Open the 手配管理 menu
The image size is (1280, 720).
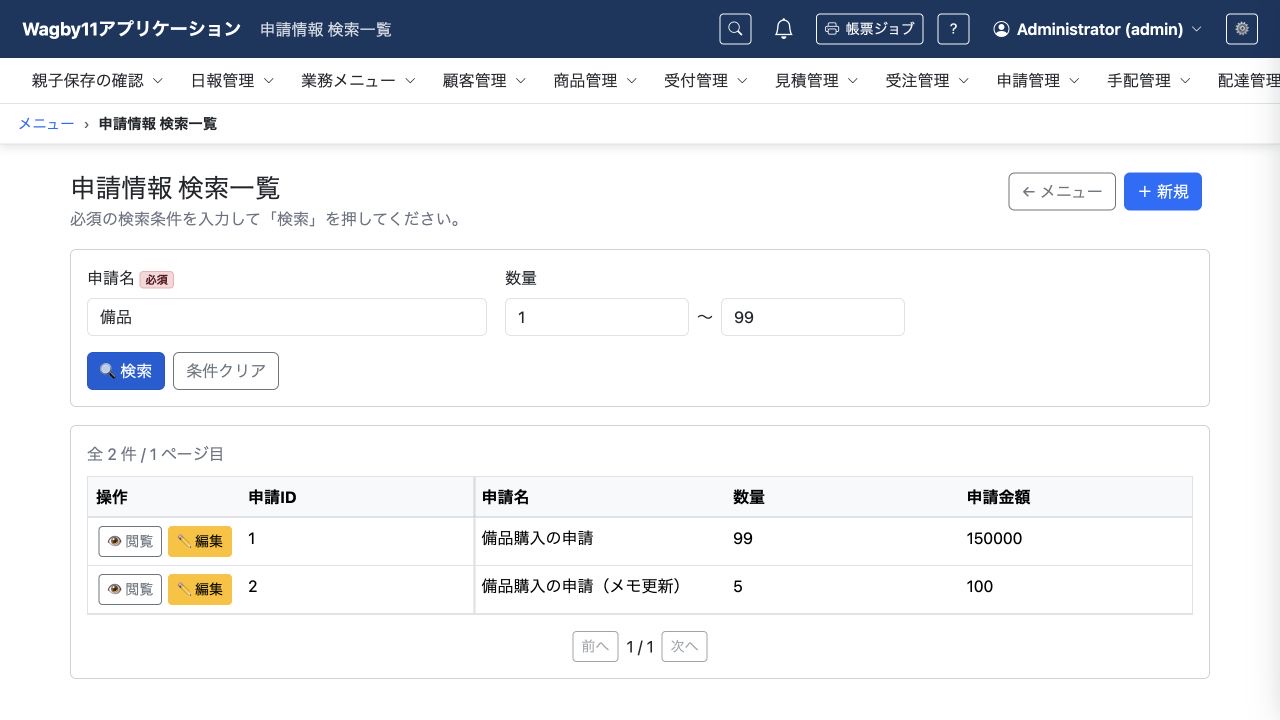[x=1150, y=81]
